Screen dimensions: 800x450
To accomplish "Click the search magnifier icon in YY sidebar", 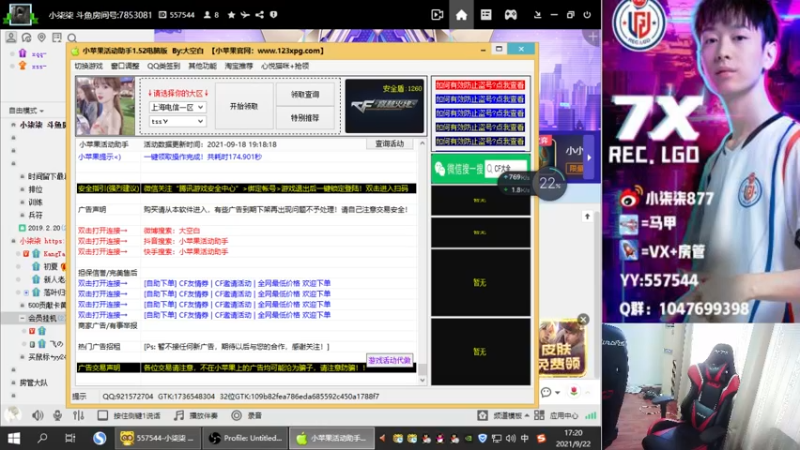I will click(x=72, y=38).
